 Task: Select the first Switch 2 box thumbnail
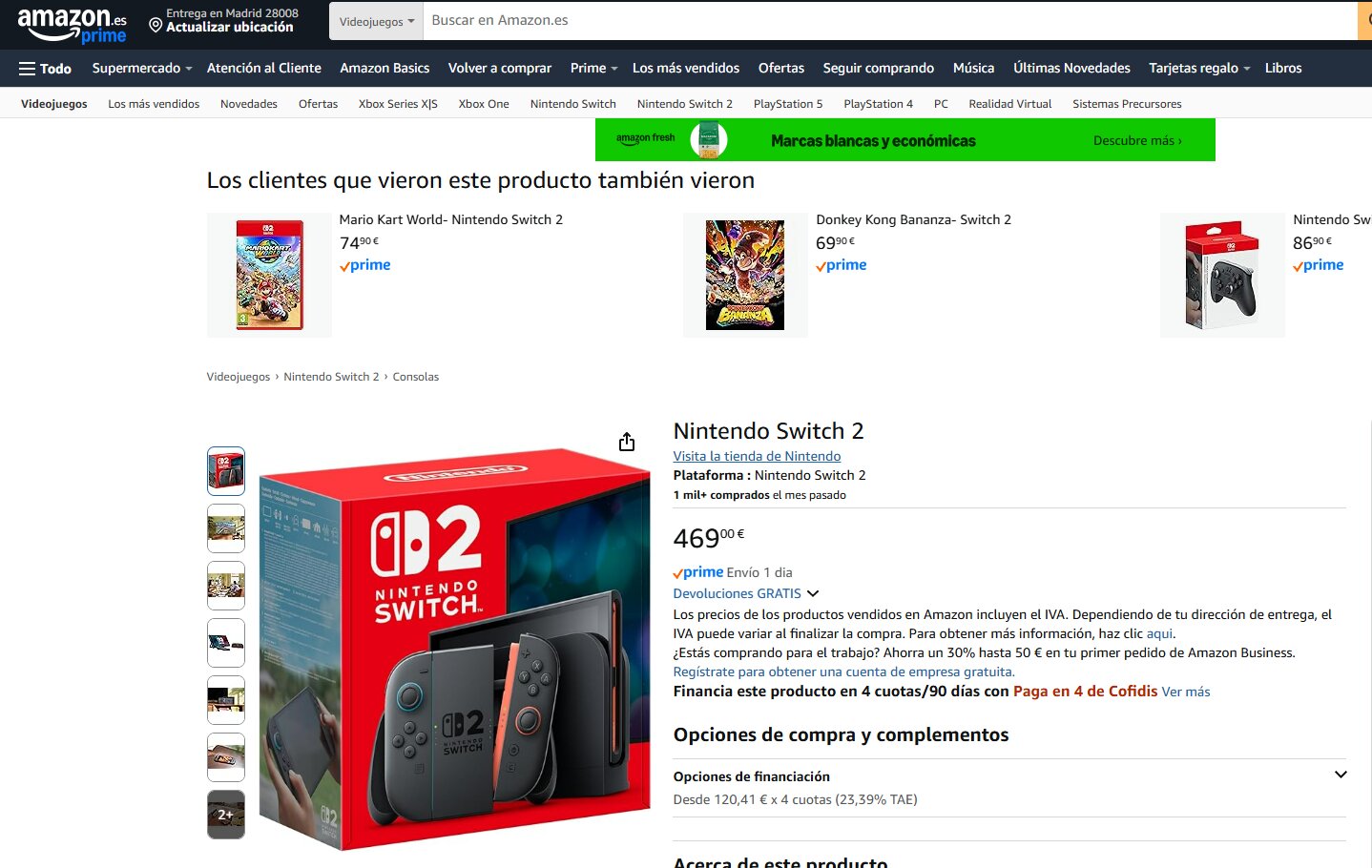click(x=226, y=471)
